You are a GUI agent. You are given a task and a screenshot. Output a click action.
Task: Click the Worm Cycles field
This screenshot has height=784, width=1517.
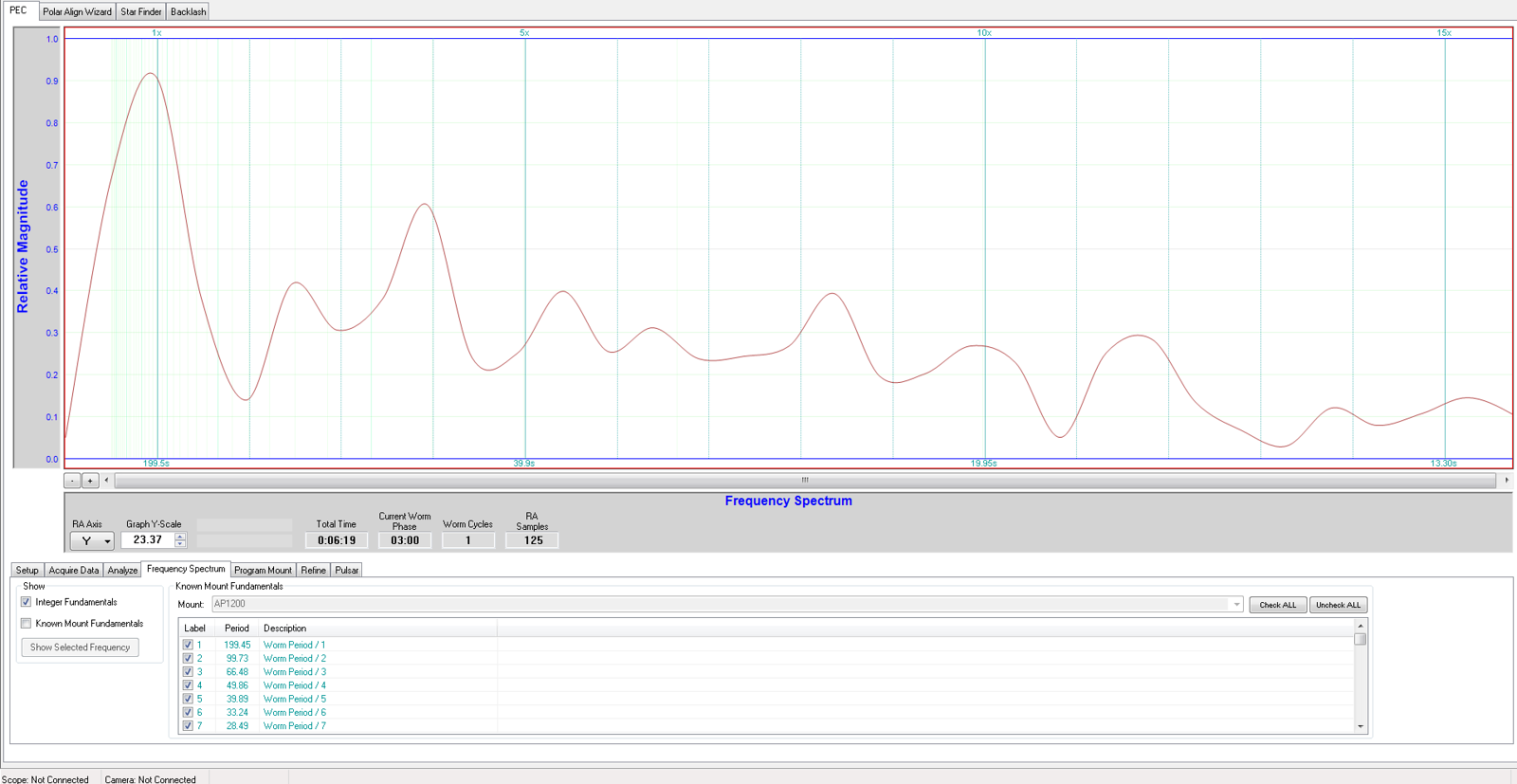[468, 540]
